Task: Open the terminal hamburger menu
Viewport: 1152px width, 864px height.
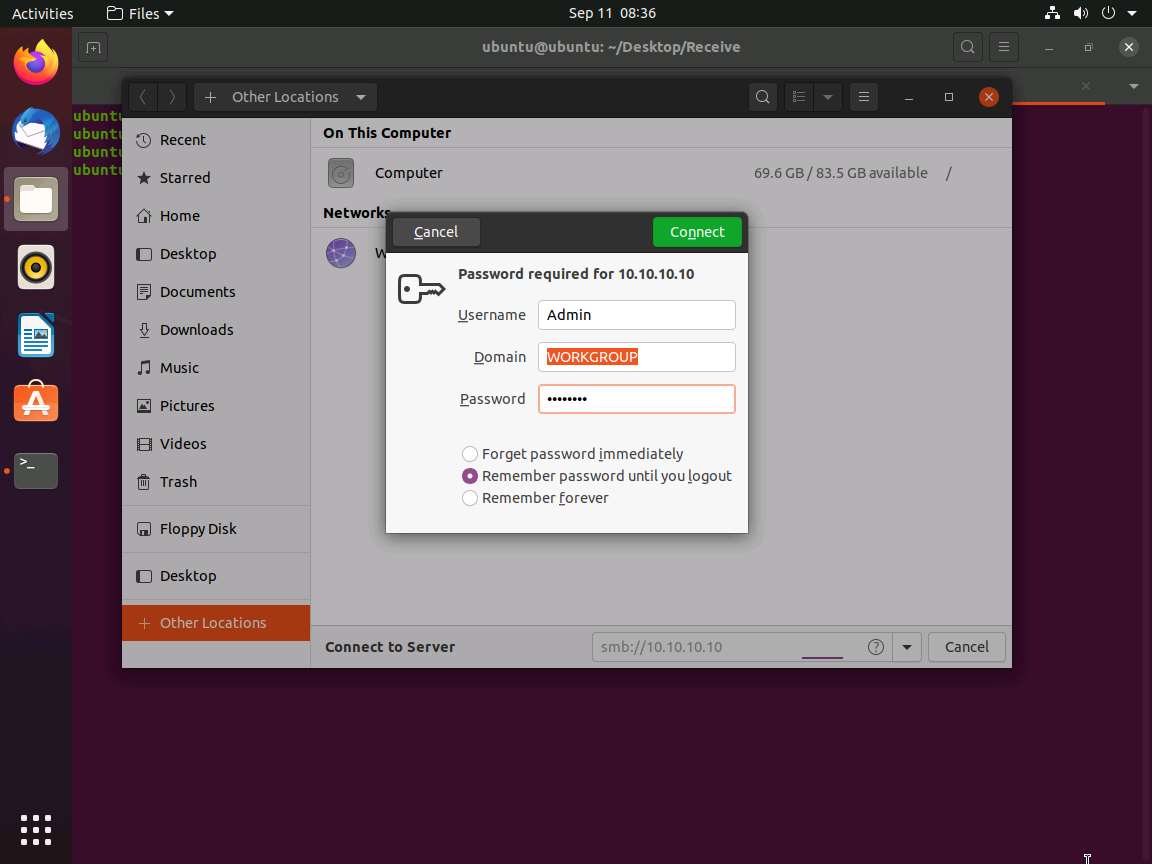Action: pyautogui.click(x=1004, y=48)
